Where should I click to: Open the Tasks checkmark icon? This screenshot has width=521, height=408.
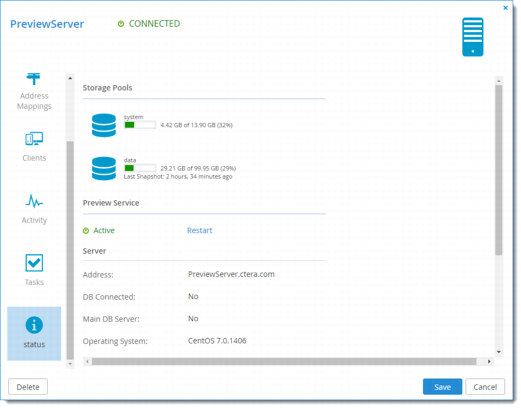point(34,263)
